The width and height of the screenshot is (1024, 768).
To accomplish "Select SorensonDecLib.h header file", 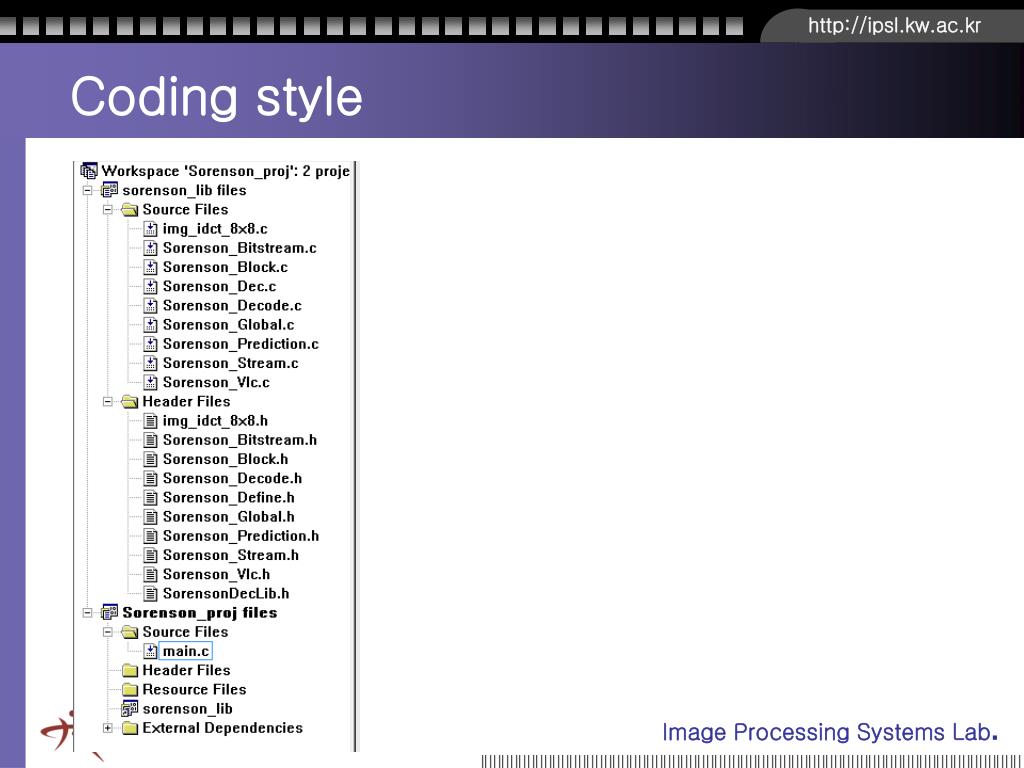I will (x=226, y=594).
